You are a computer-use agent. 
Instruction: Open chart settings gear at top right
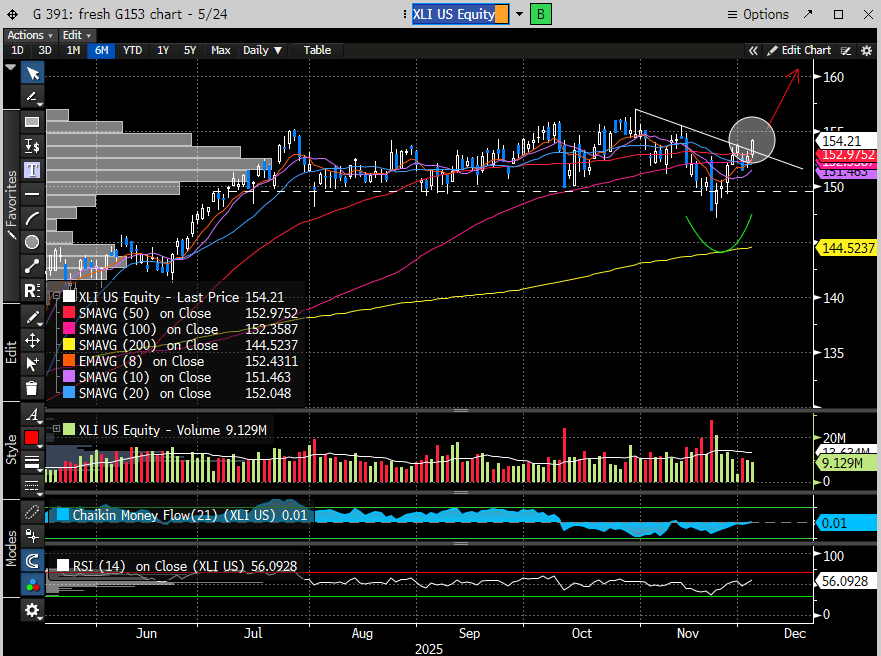[x=866, y=51]
